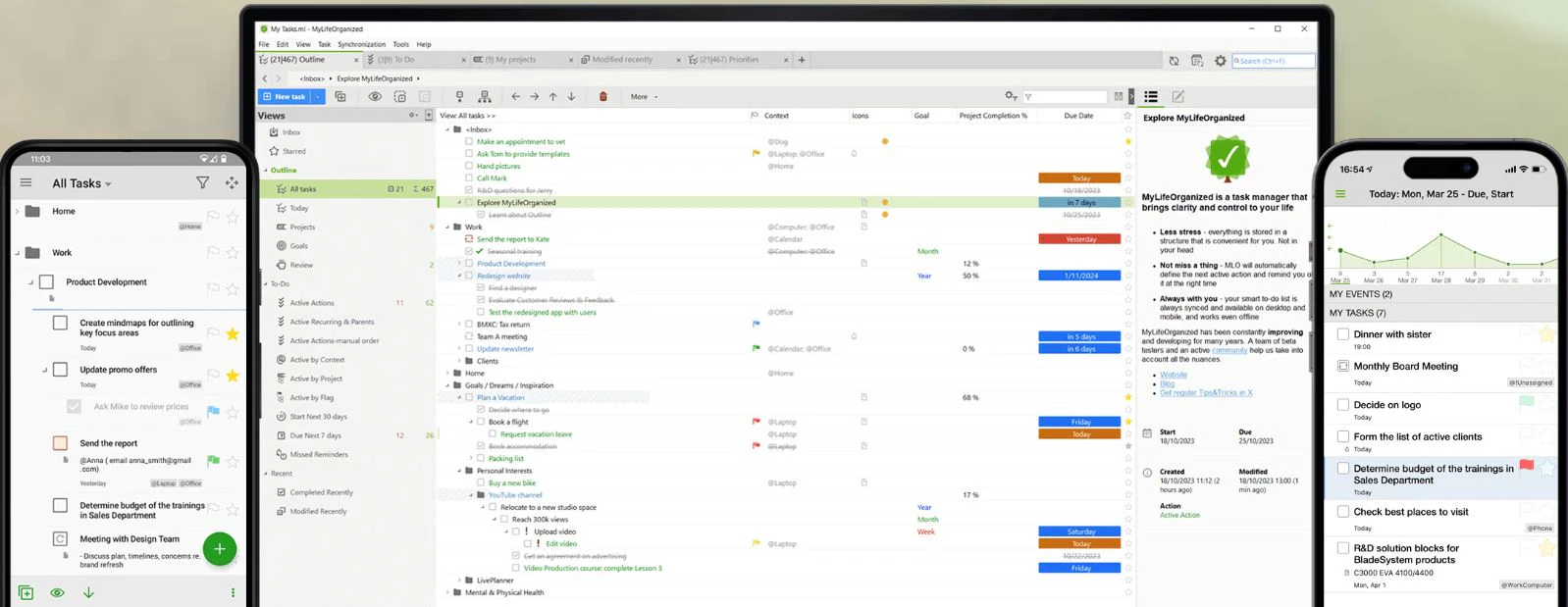1568x607 pixels.
Task: Collapse the To-Do group in Views
Action: (265, 284)
